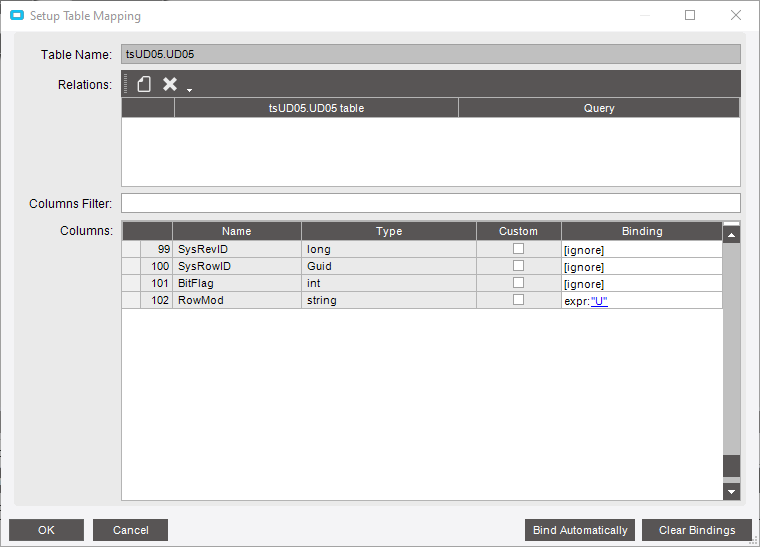
Task: Click the Cancel button
Action: coord(130,530)
